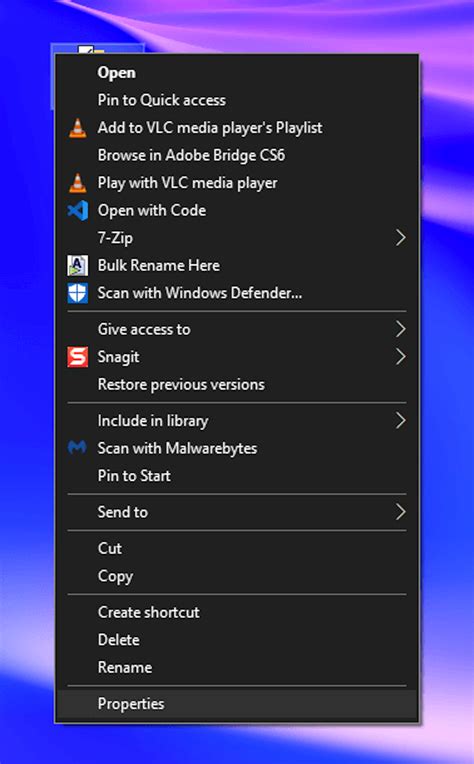Click the Bulk Rename Here icon
This screenshot has height=764, width=474.
(77, 266)
